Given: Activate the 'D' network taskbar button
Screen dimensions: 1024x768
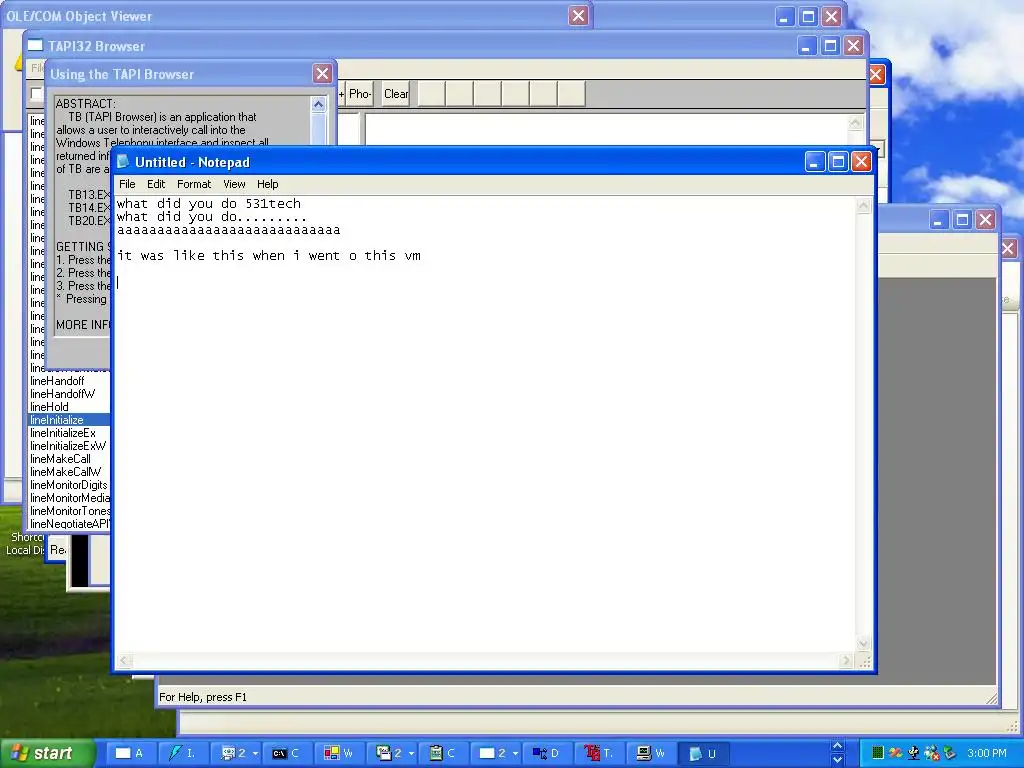Looking at the screenshot, I should [x=545, y=753].
